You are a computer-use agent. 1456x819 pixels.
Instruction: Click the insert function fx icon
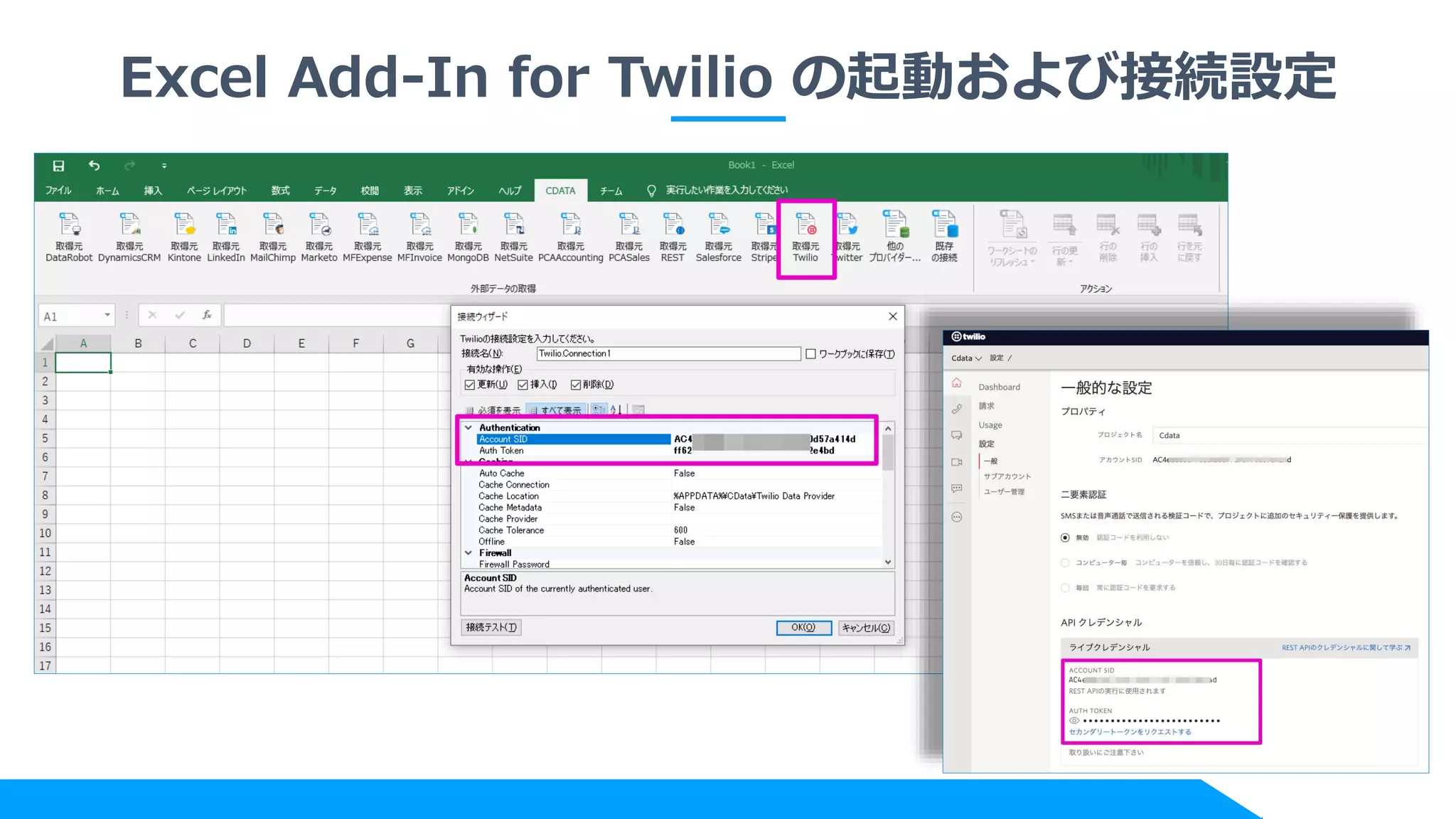[207, 315]
